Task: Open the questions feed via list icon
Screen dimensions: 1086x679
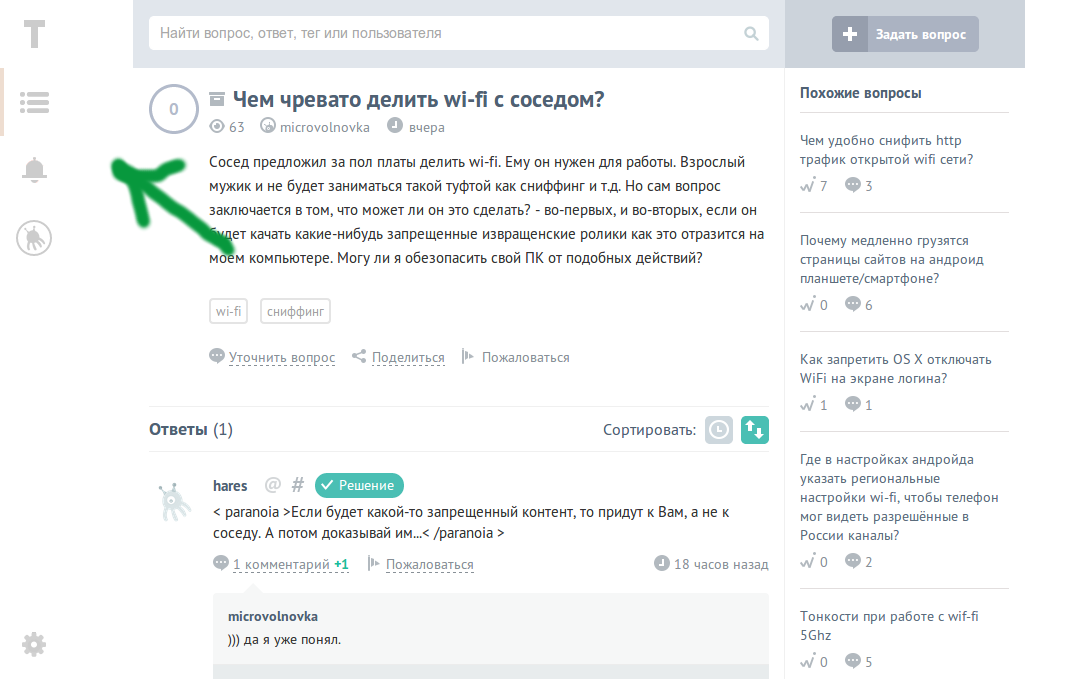Action: point(35,102)
